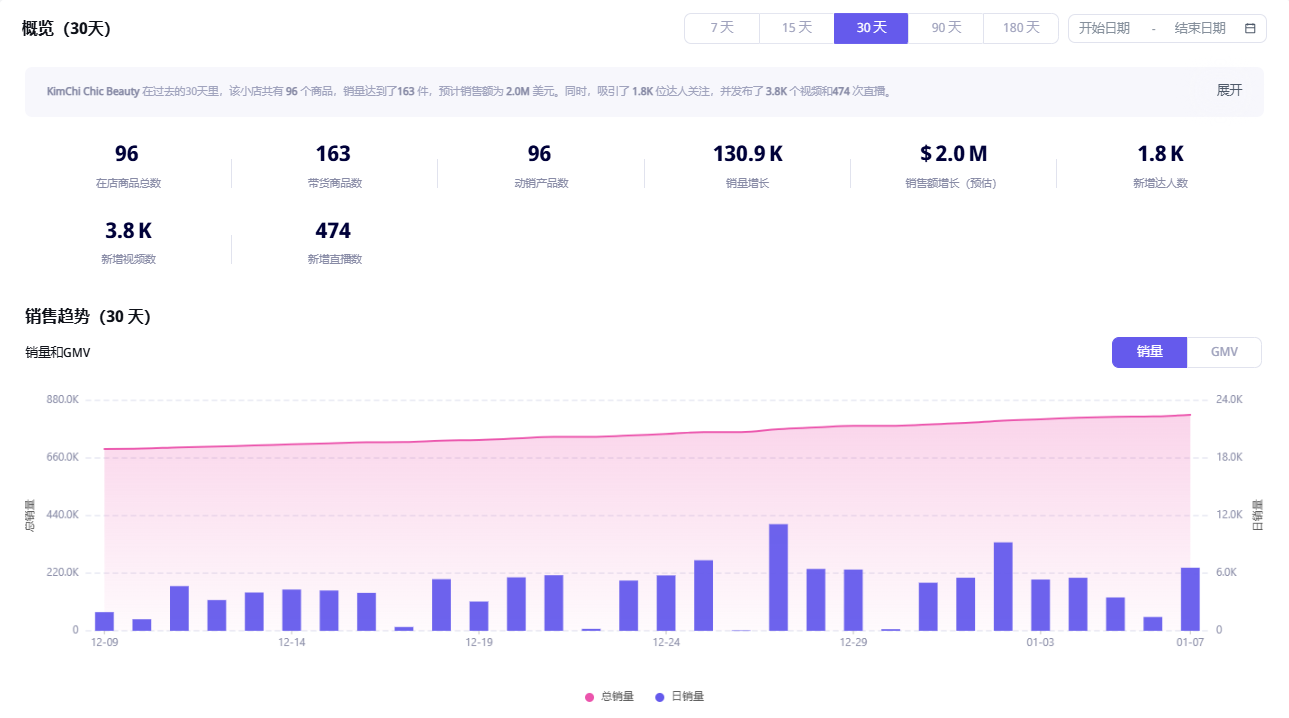Image resolution: width=1289 pixels, height=718 pixels.
Task: Click the 130.9 K 销量增长 metric
Action: [x=747, y=154]
